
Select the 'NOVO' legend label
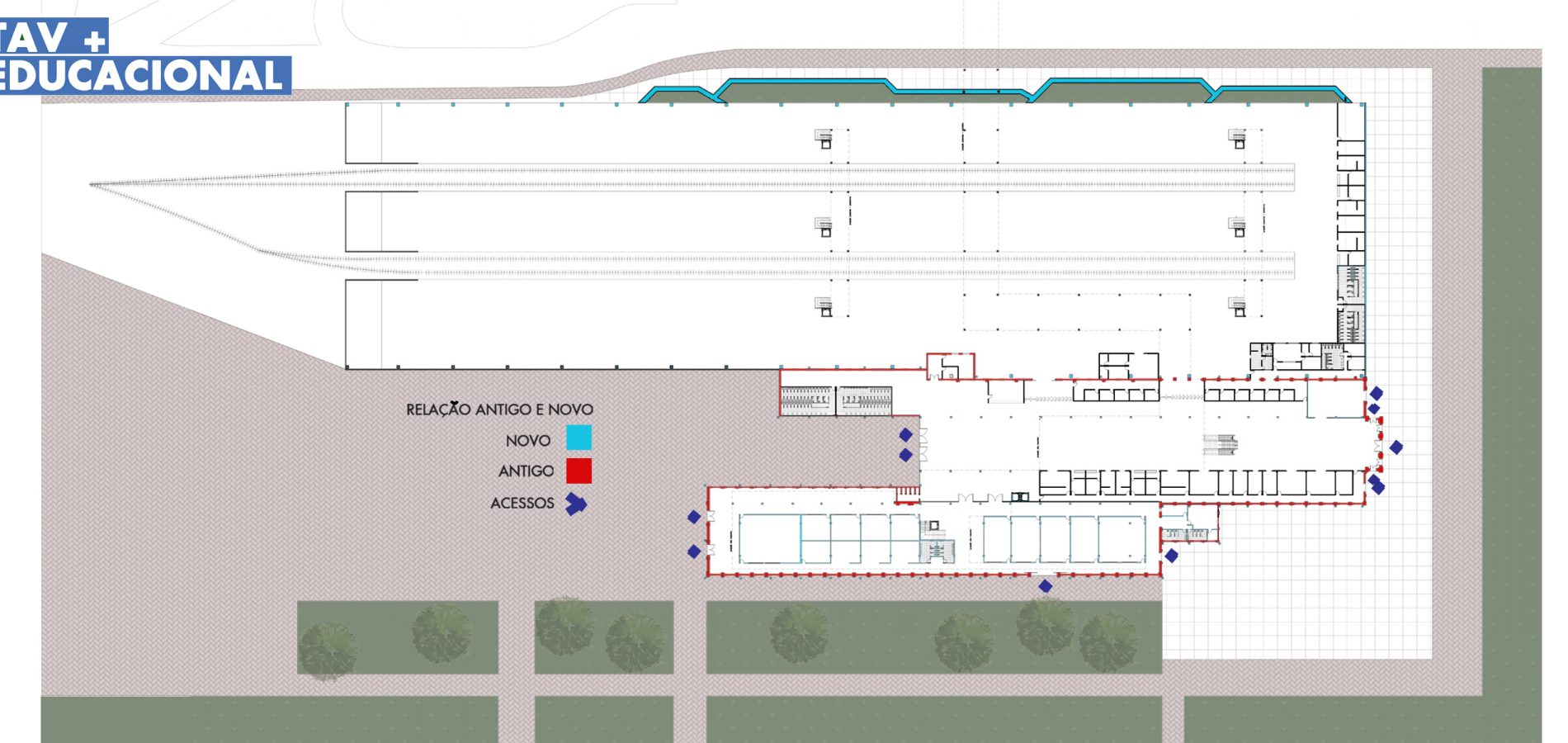pyautogui.click(x=528, y=441)
